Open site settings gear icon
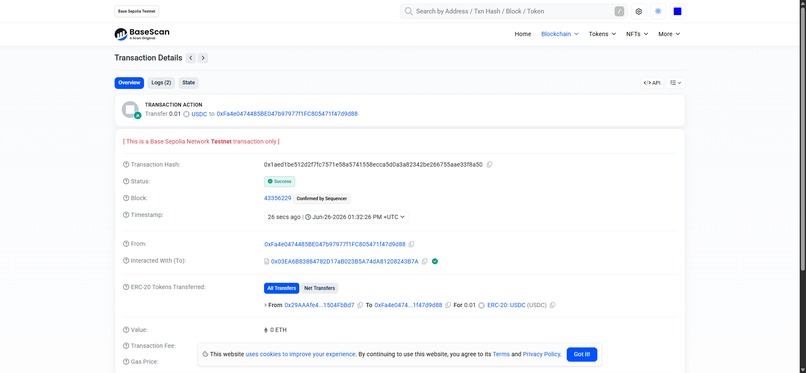The height and width of the screenshot is (373, 806). 638,11
